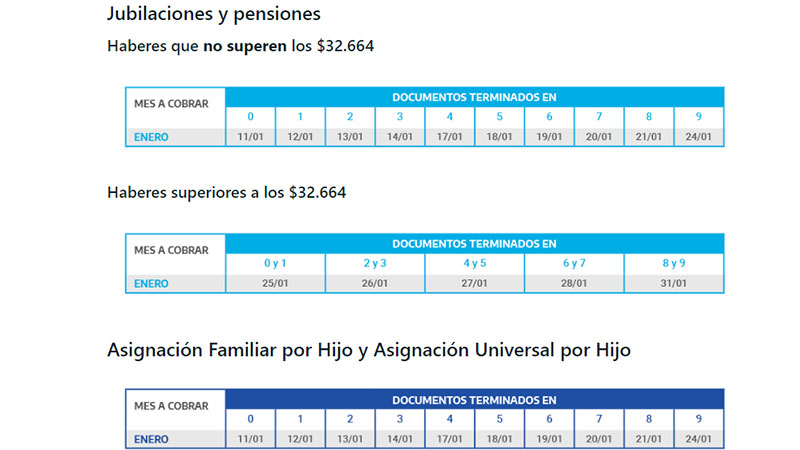Click 11/01 in the first Jubilaciones table
This screenshot has height=450, width=800.
[250, 137]
